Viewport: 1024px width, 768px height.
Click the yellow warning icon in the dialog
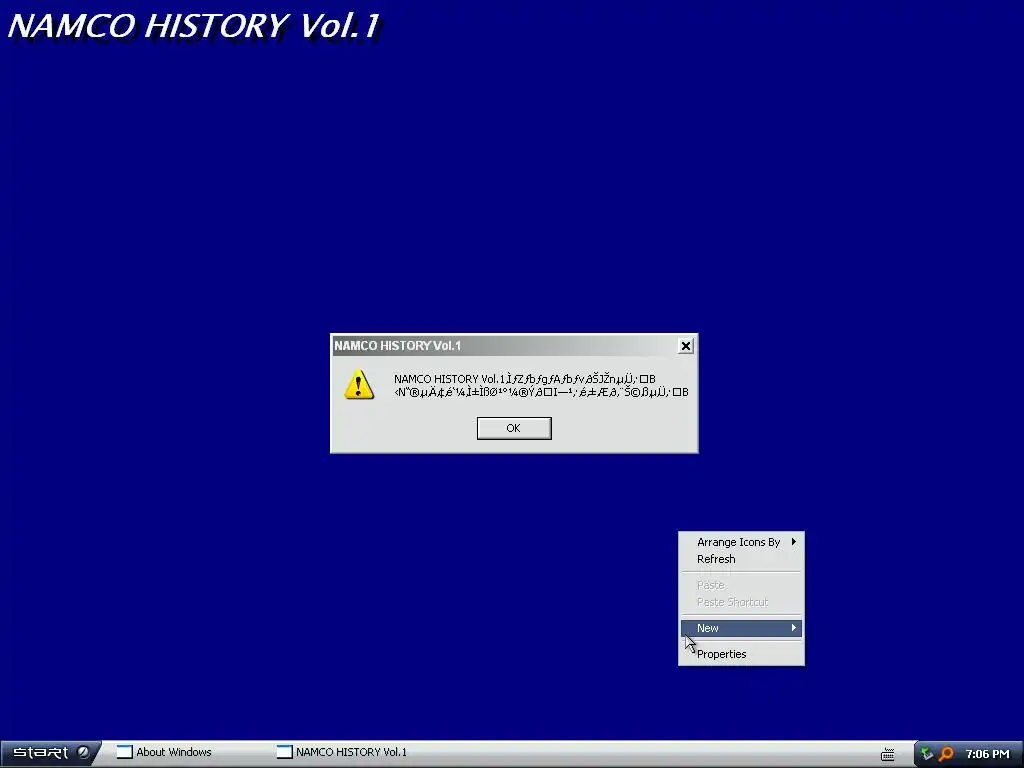359,385
